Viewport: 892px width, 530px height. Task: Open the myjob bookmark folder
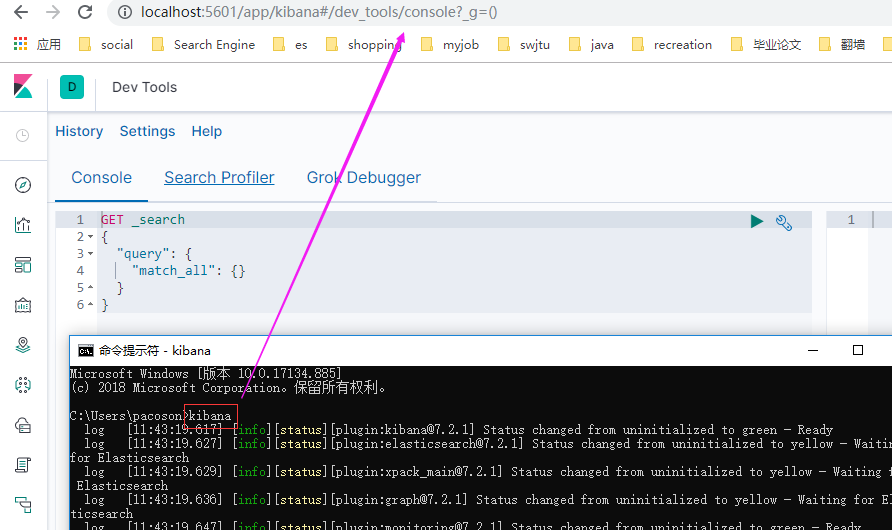click(449, 44)
